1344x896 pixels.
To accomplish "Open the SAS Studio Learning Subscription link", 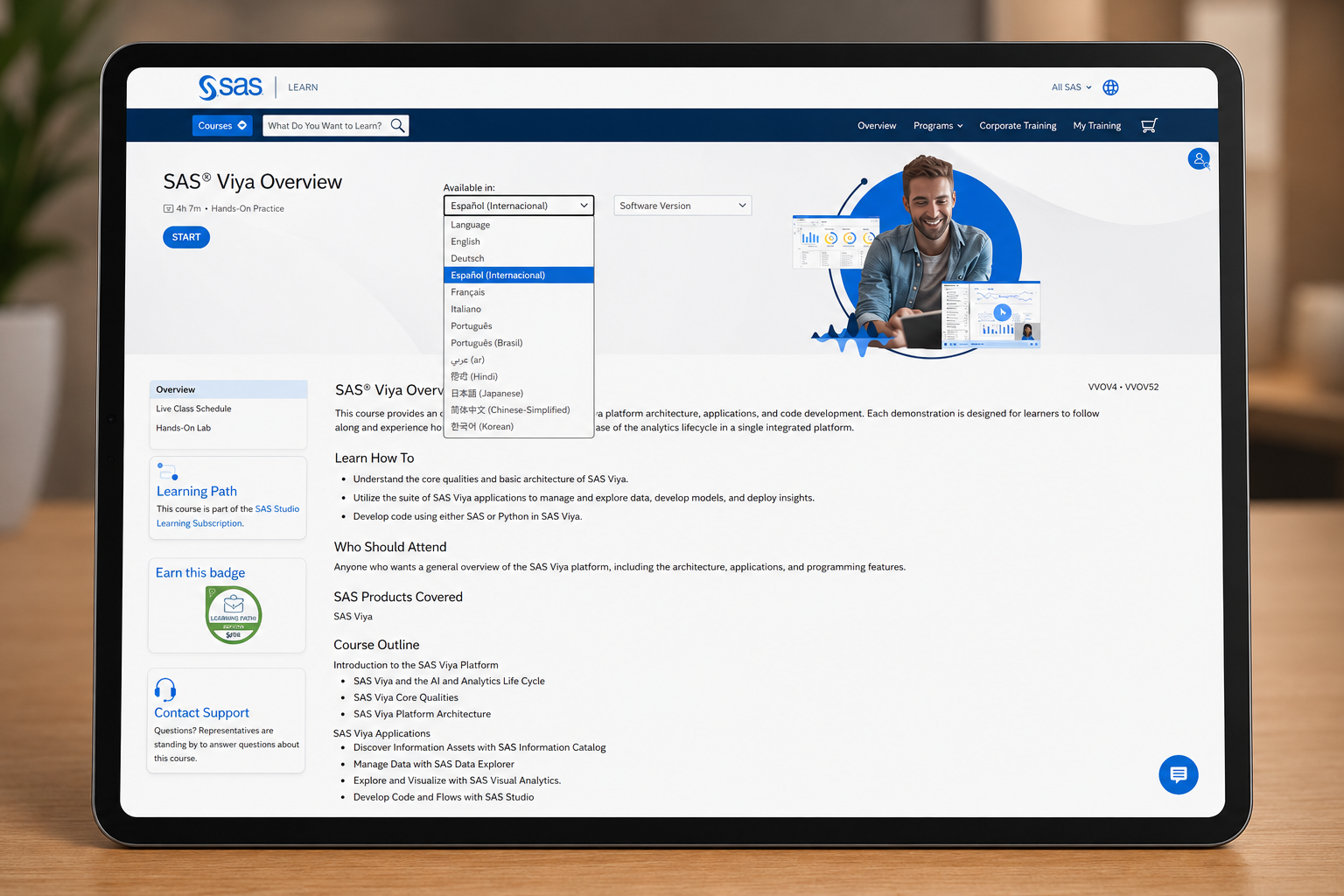I will pos(227,516).
